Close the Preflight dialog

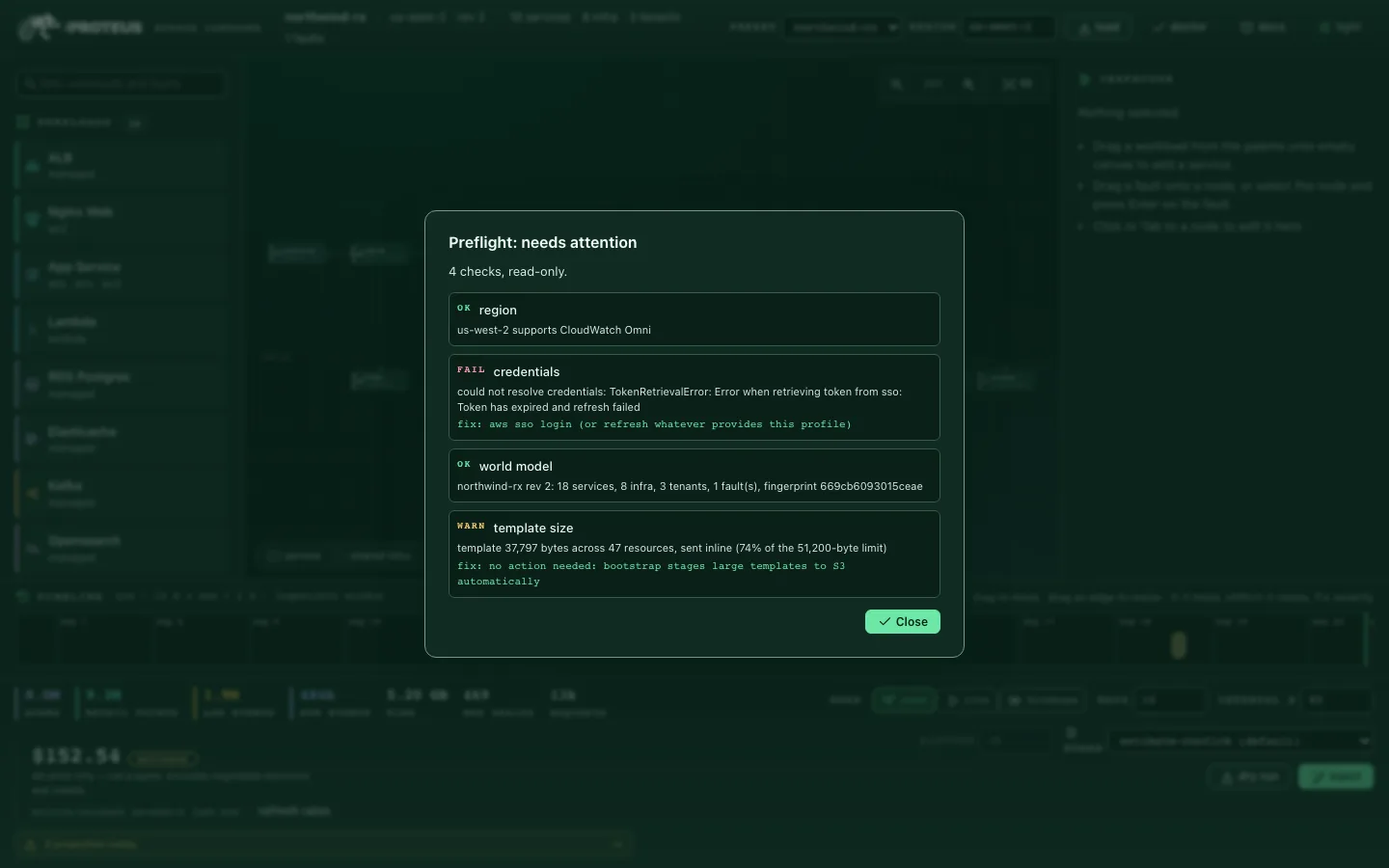[x=902, y=622]
